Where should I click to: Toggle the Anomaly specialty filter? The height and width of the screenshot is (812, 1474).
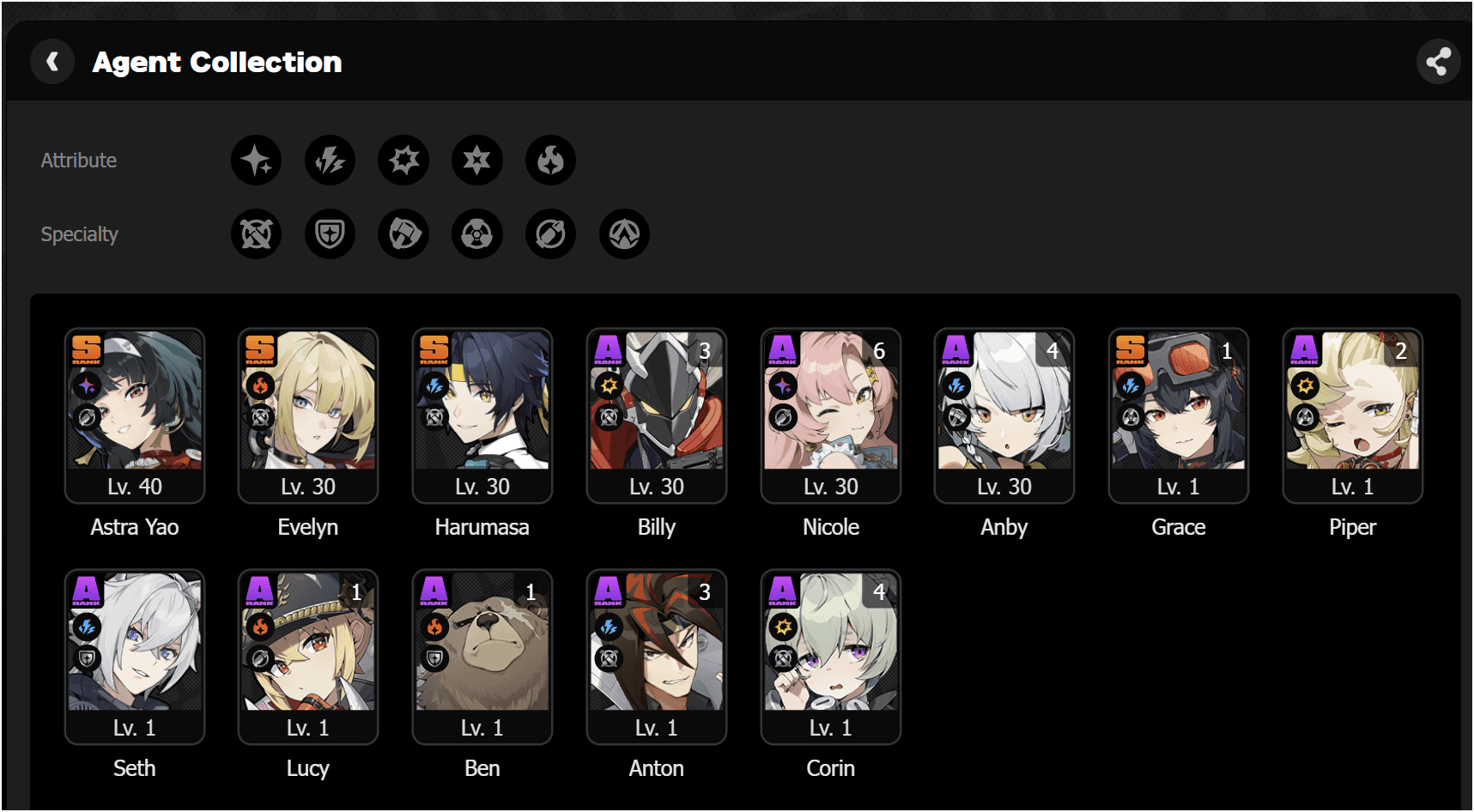coord(477,234)
